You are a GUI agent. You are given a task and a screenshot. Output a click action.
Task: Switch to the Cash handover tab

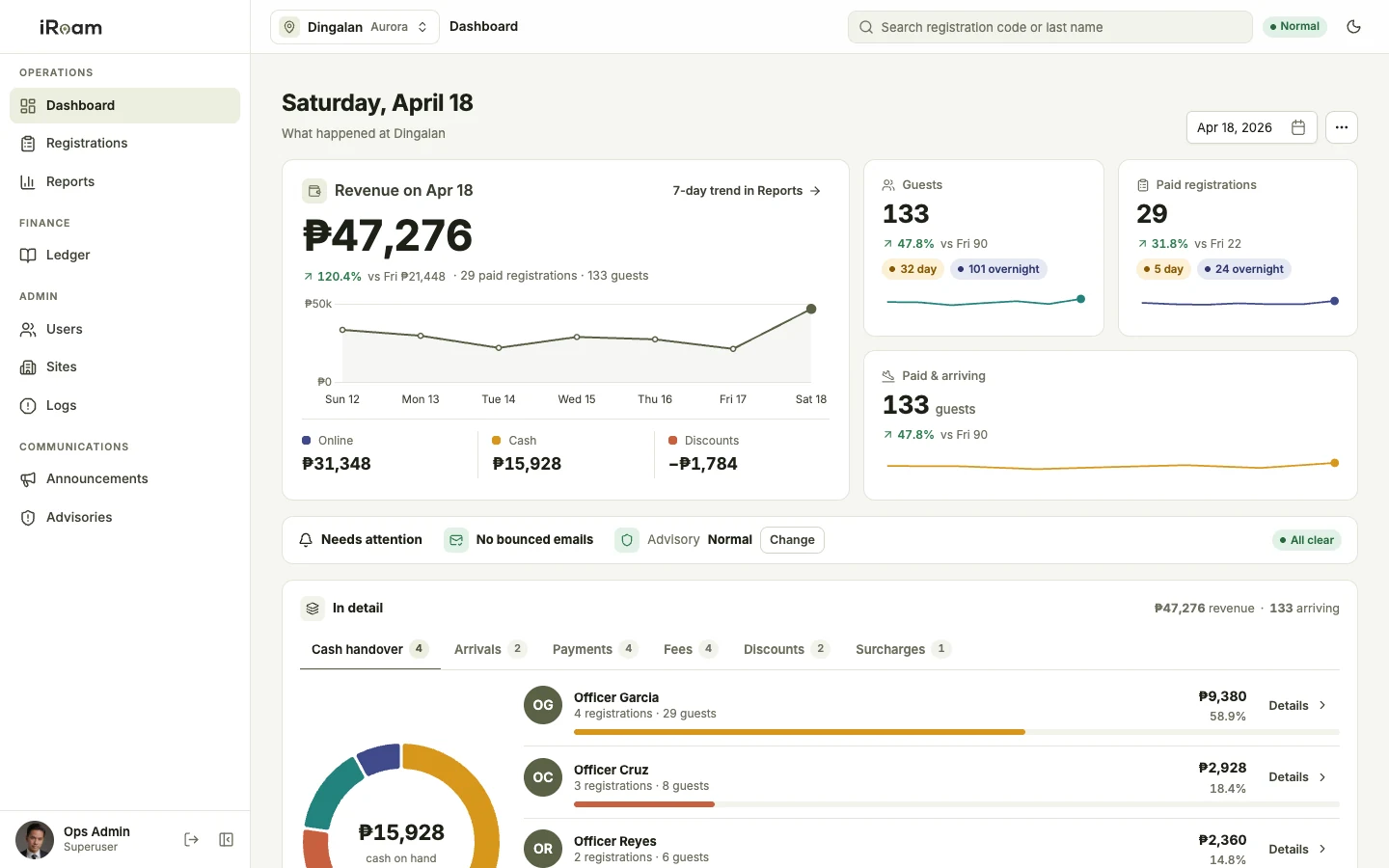[x=370, y=649]
